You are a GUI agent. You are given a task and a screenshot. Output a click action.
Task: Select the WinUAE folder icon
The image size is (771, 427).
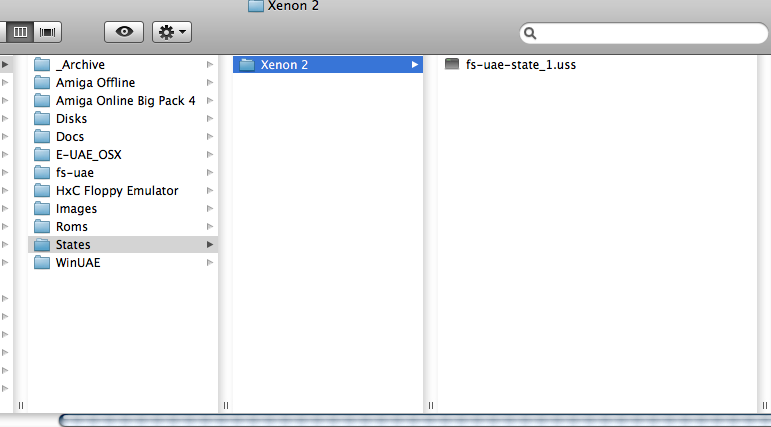42,262
